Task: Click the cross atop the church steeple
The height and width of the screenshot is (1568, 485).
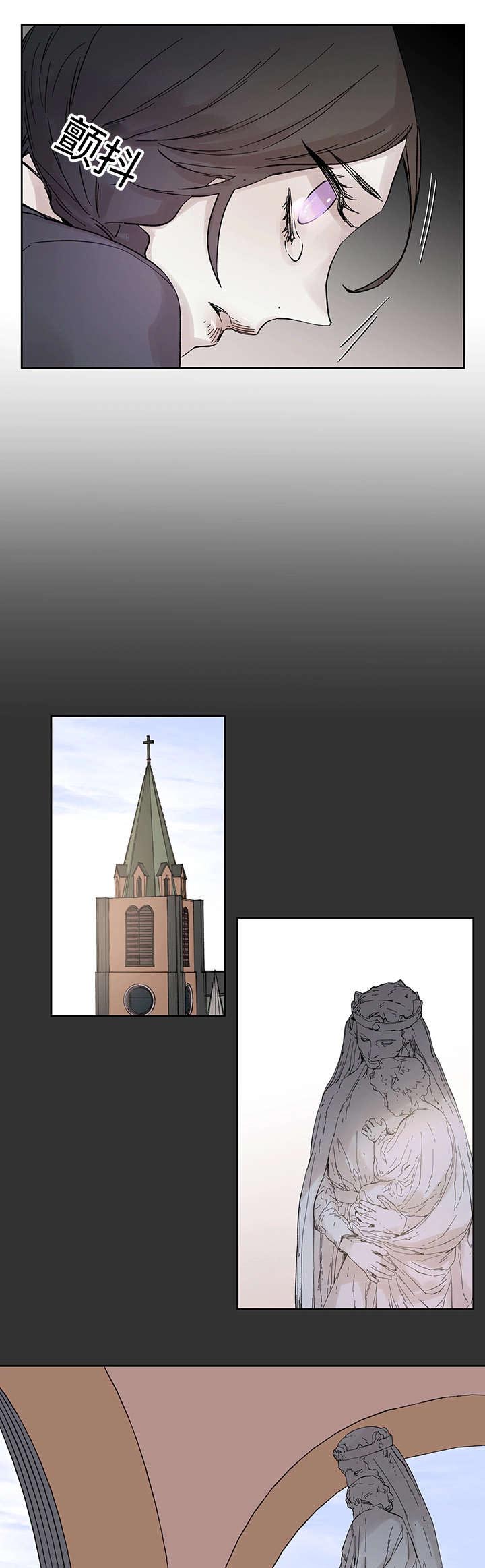Action: pos(148,747)
